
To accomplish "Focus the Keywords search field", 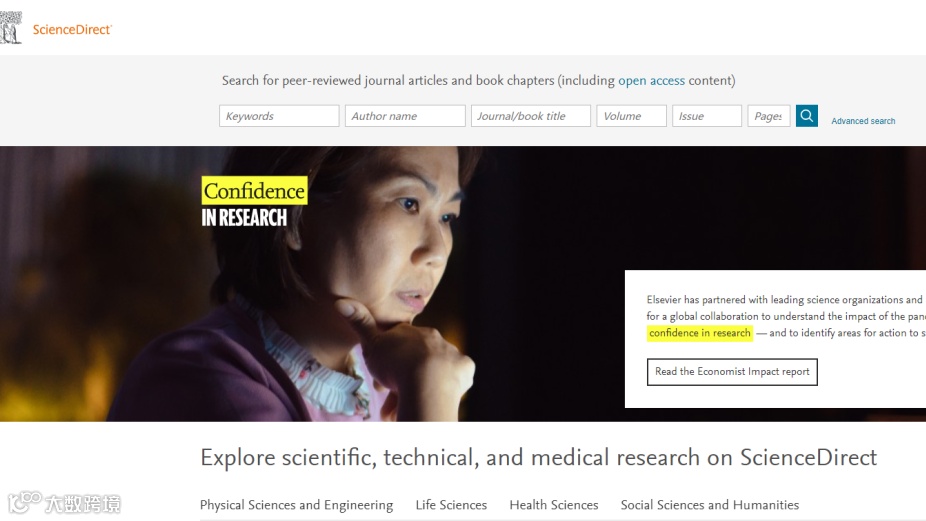I will point(279,116).
